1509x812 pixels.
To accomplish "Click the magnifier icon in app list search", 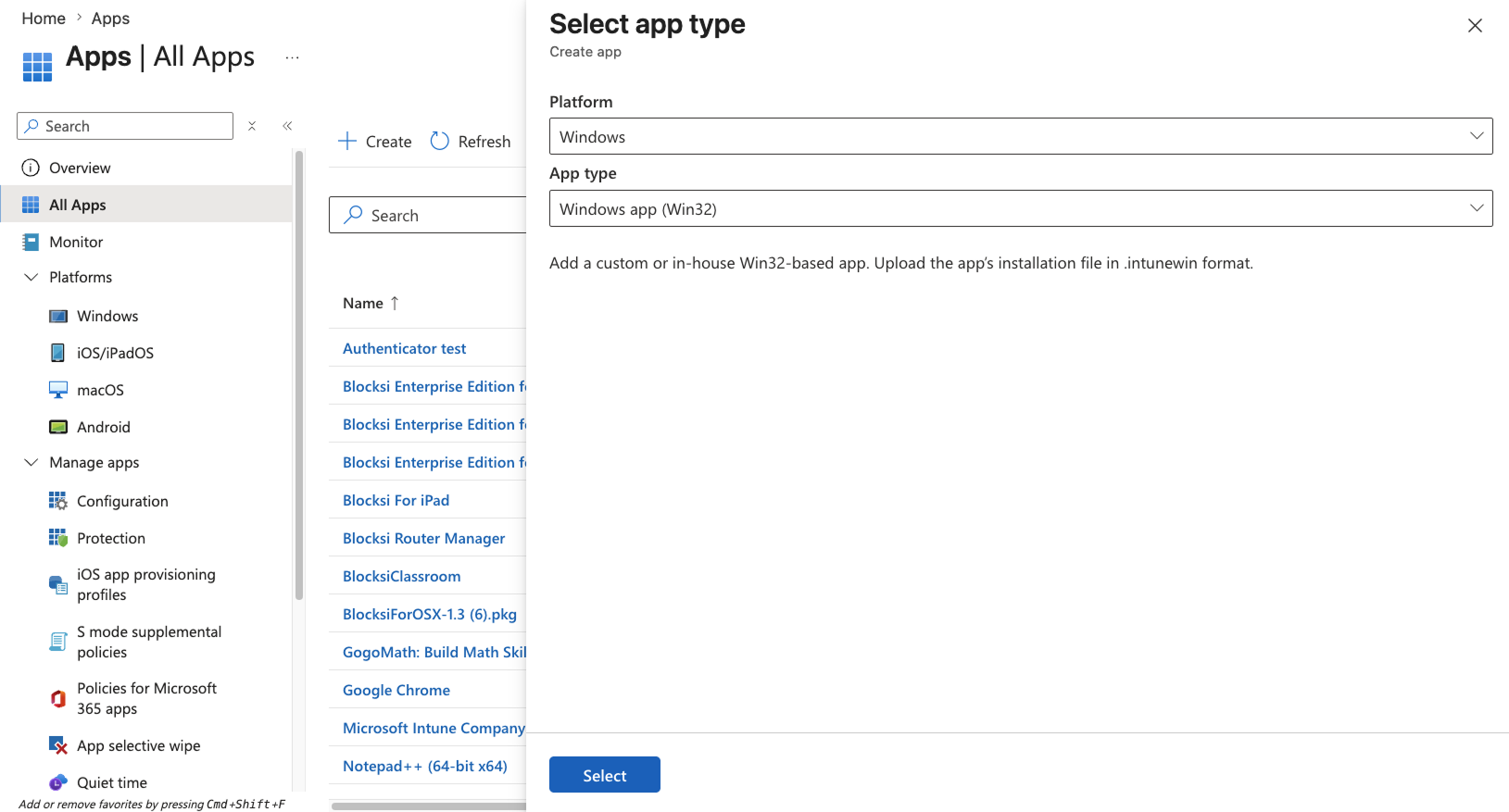I will point(353,215).
